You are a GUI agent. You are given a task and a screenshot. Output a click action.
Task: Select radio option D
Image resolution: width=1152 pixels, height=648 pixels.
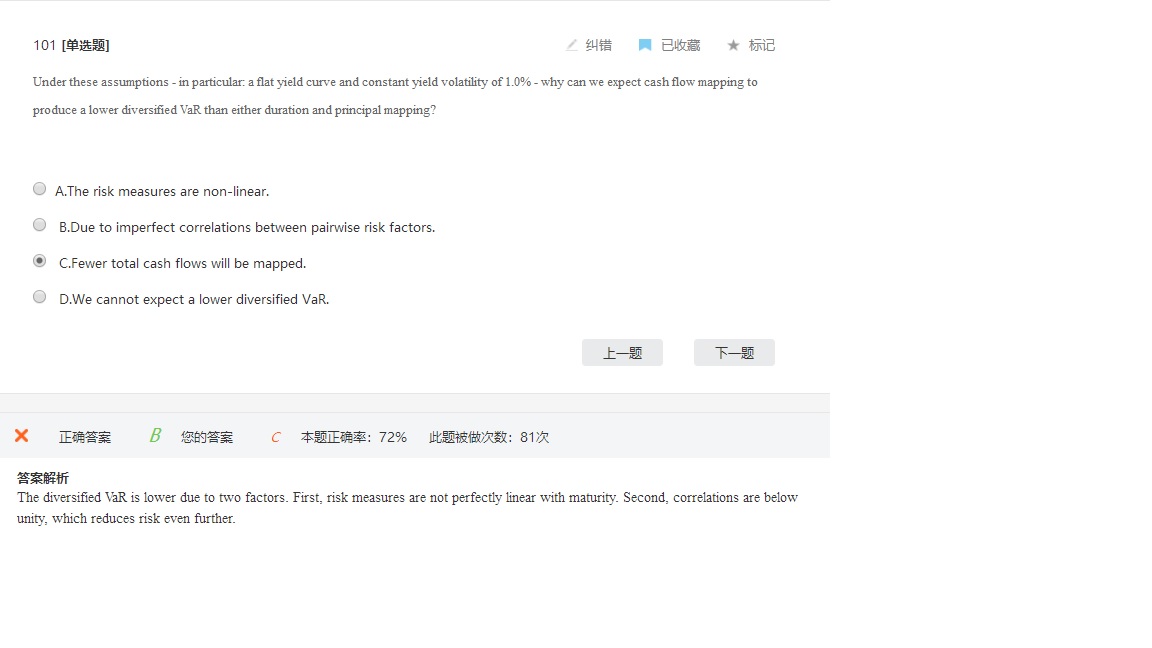[x=40, y=297]
